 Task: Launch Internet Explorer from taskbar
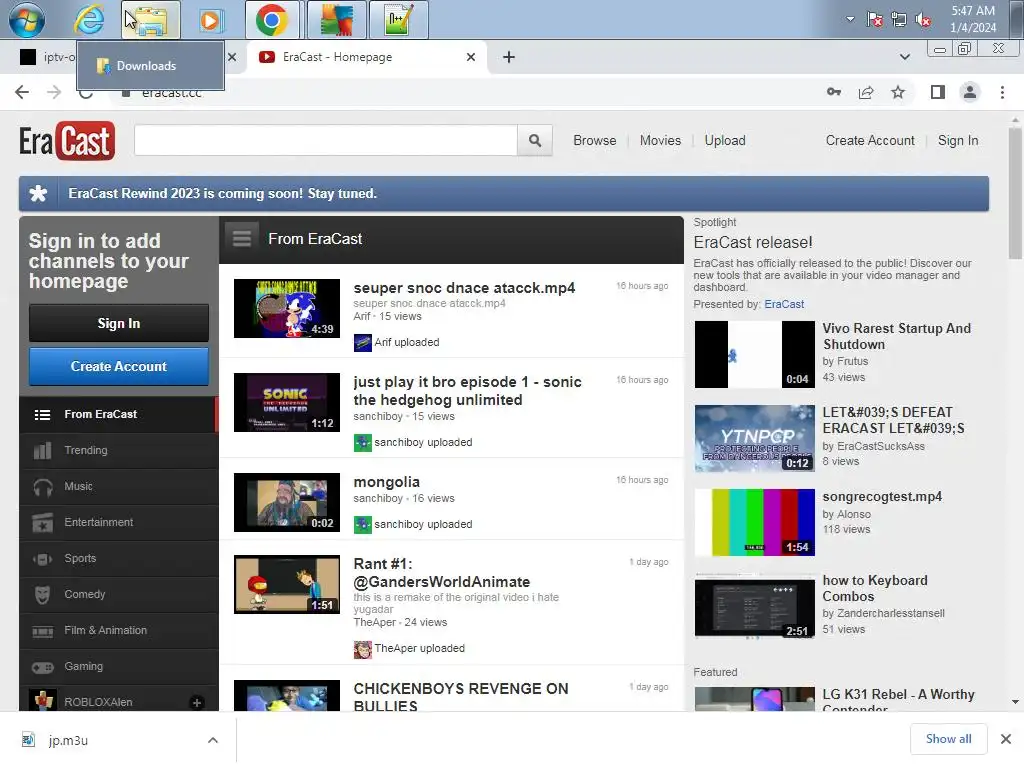click(89, 20)
